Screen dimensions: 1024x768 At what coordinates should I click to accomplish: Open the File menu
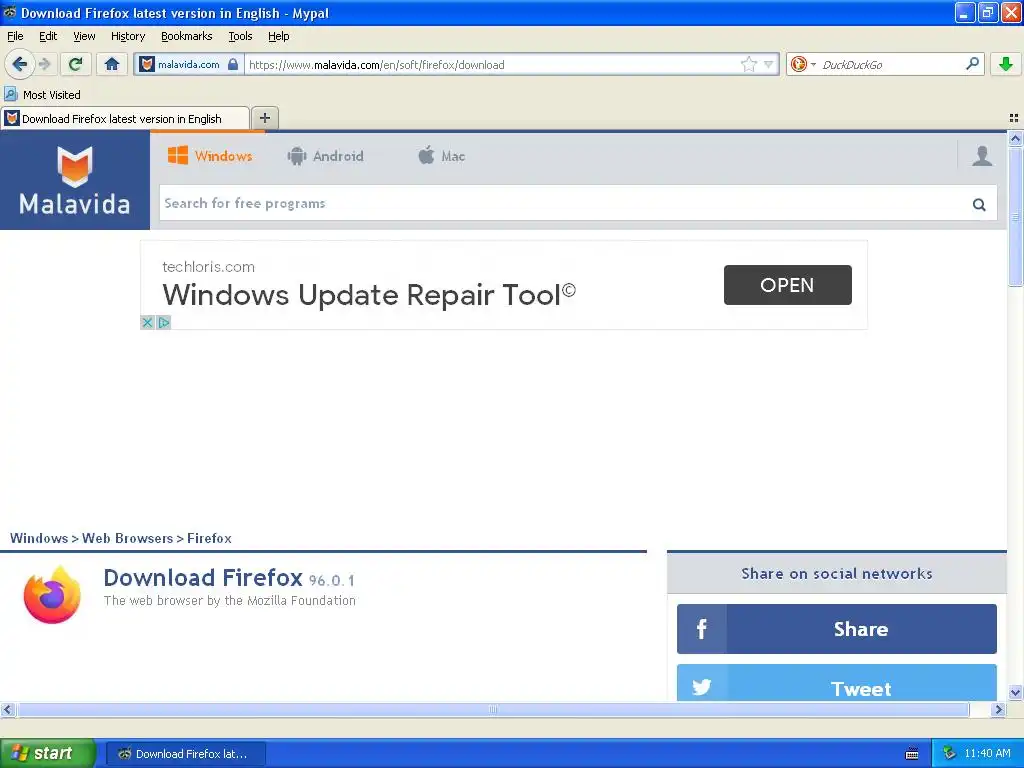pyautogui.click(x=15, y=36)
